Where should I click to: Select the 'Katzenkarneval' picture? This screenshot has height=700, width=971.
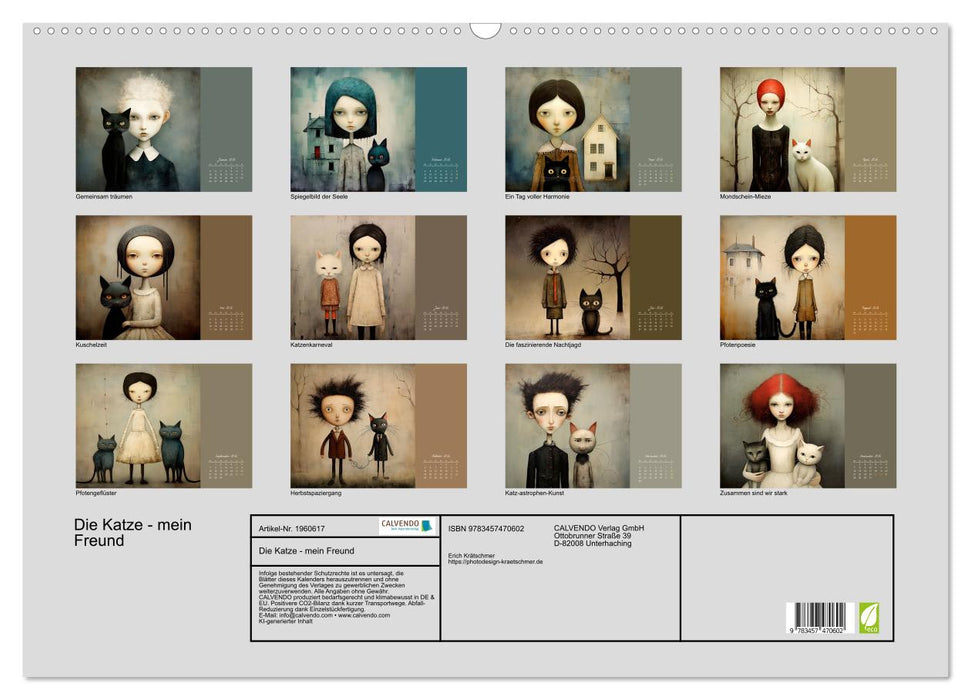(x=353, y=277)
